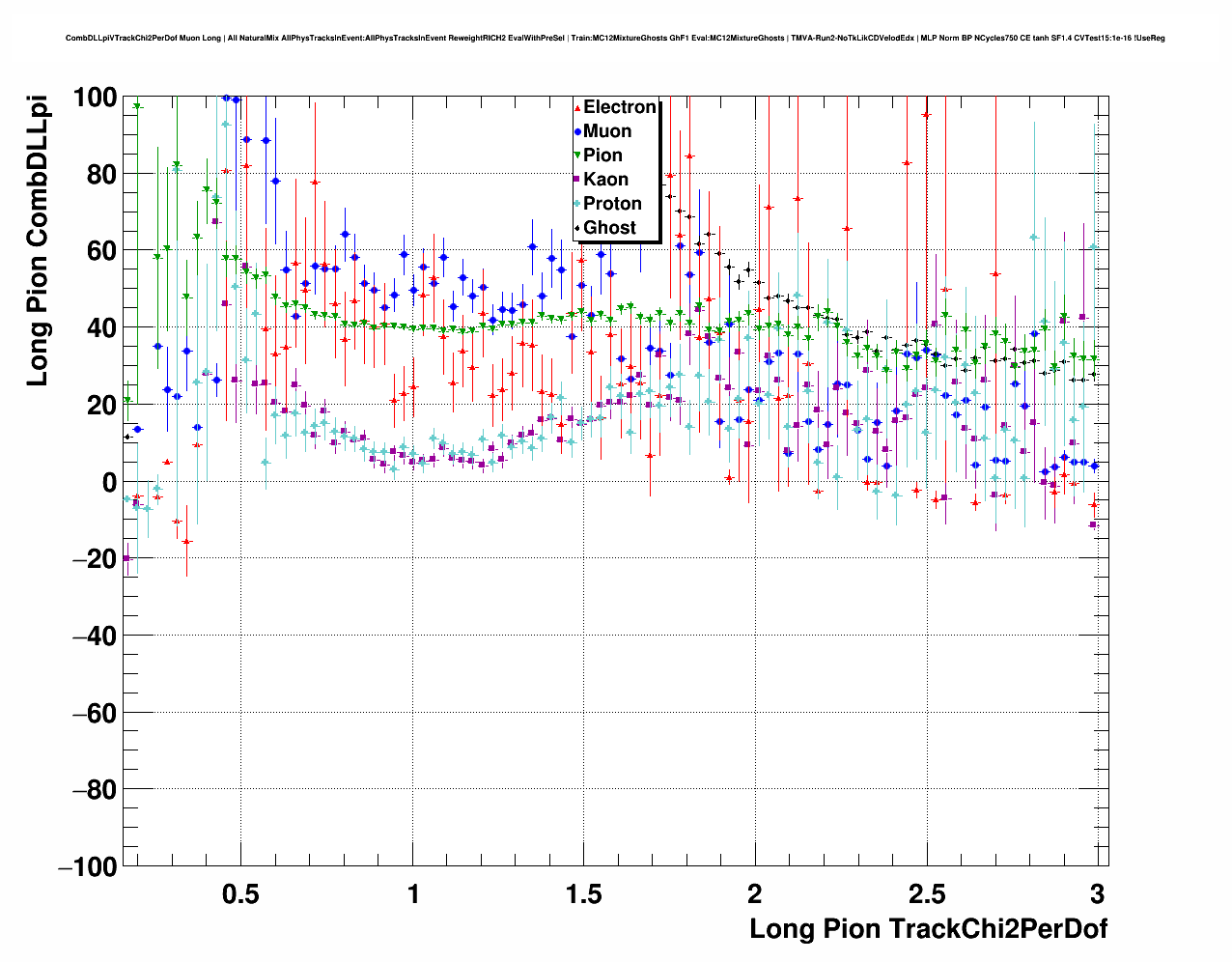
Task: Select the Kaon legend label
Action: 605,180
